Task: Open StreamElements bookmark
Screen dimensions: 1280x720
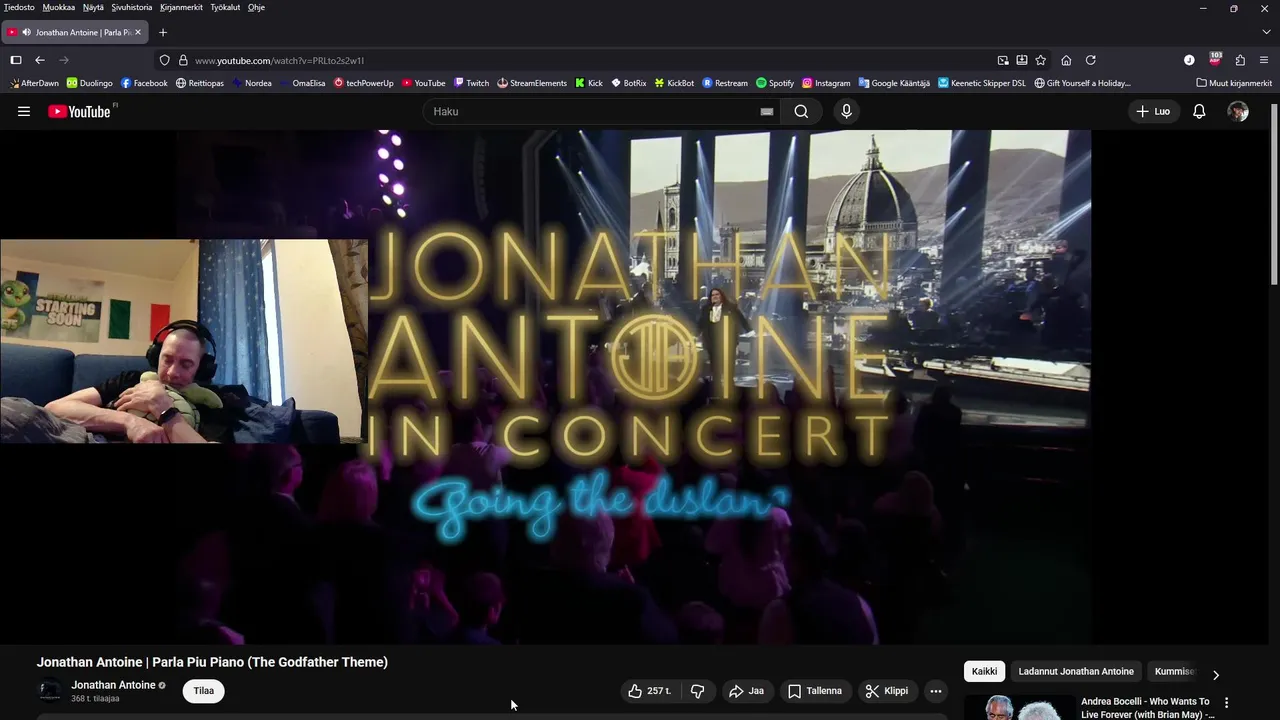Action: [532, 83]
